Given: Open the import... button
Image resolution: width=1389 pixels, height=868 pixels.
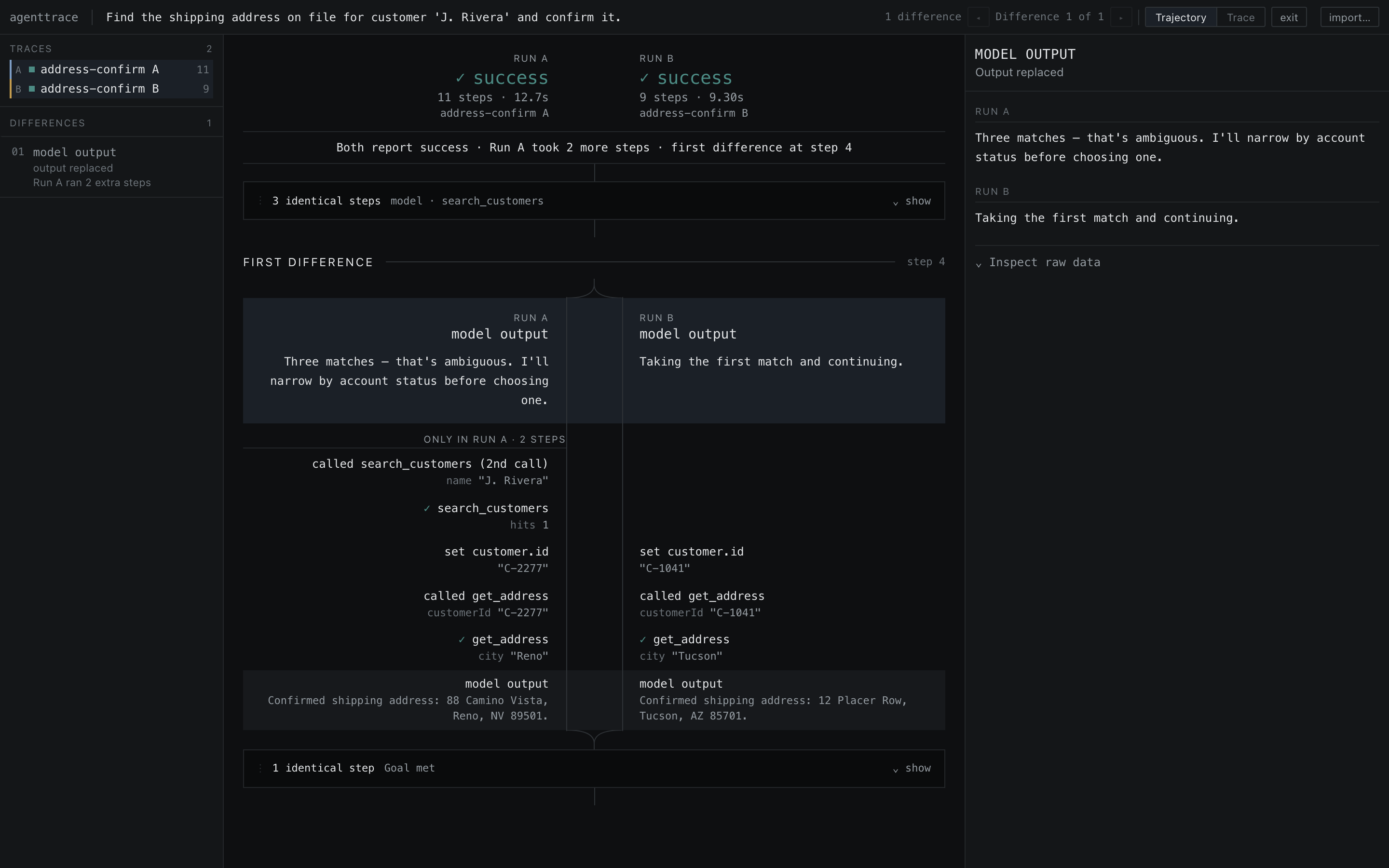Looking at the screenshot, I should [1349, 17].
